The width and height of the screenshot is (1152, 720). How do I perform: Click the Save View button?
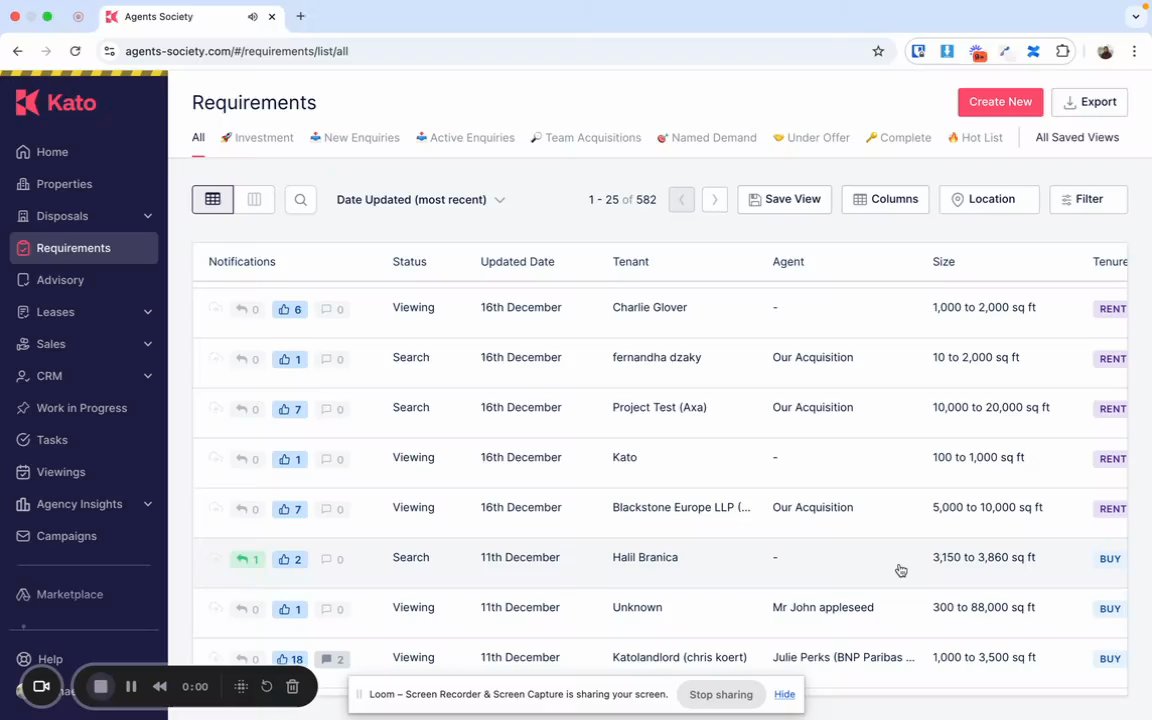click(785, 199)
